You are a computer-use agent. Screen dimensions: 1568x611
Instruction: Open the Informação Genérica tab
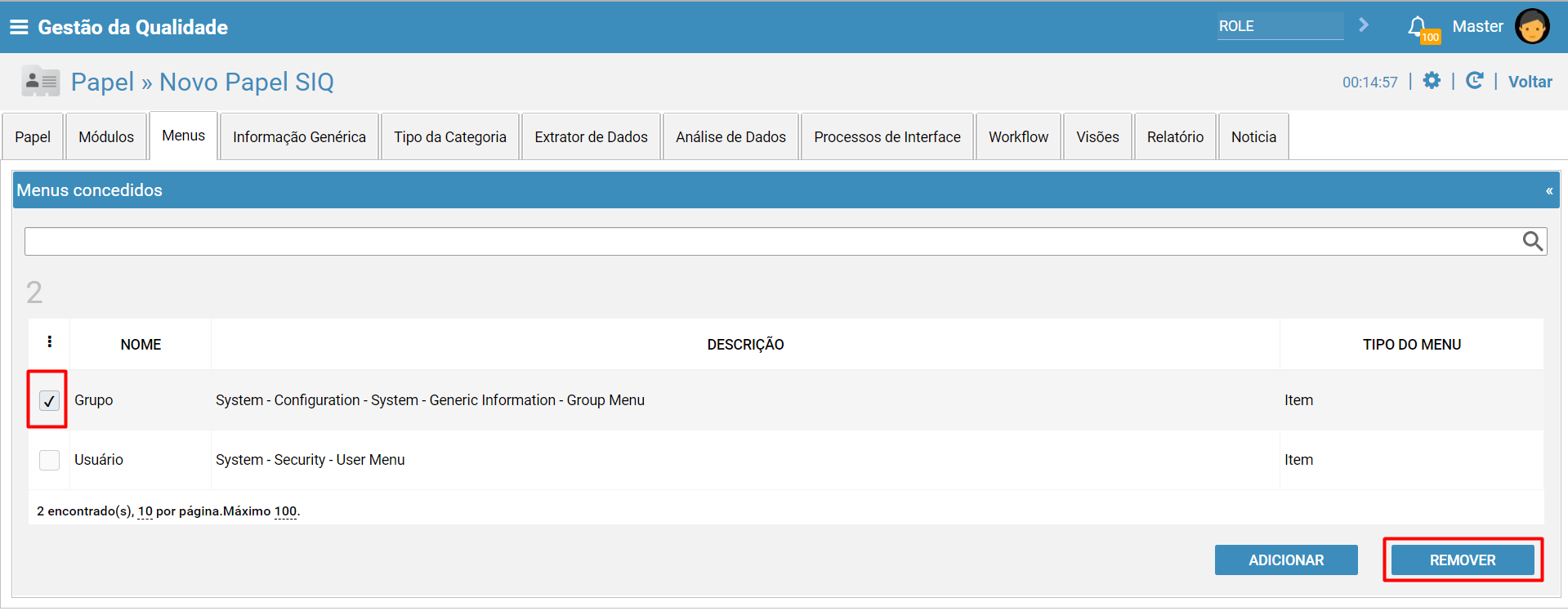[x=299, y=136]
